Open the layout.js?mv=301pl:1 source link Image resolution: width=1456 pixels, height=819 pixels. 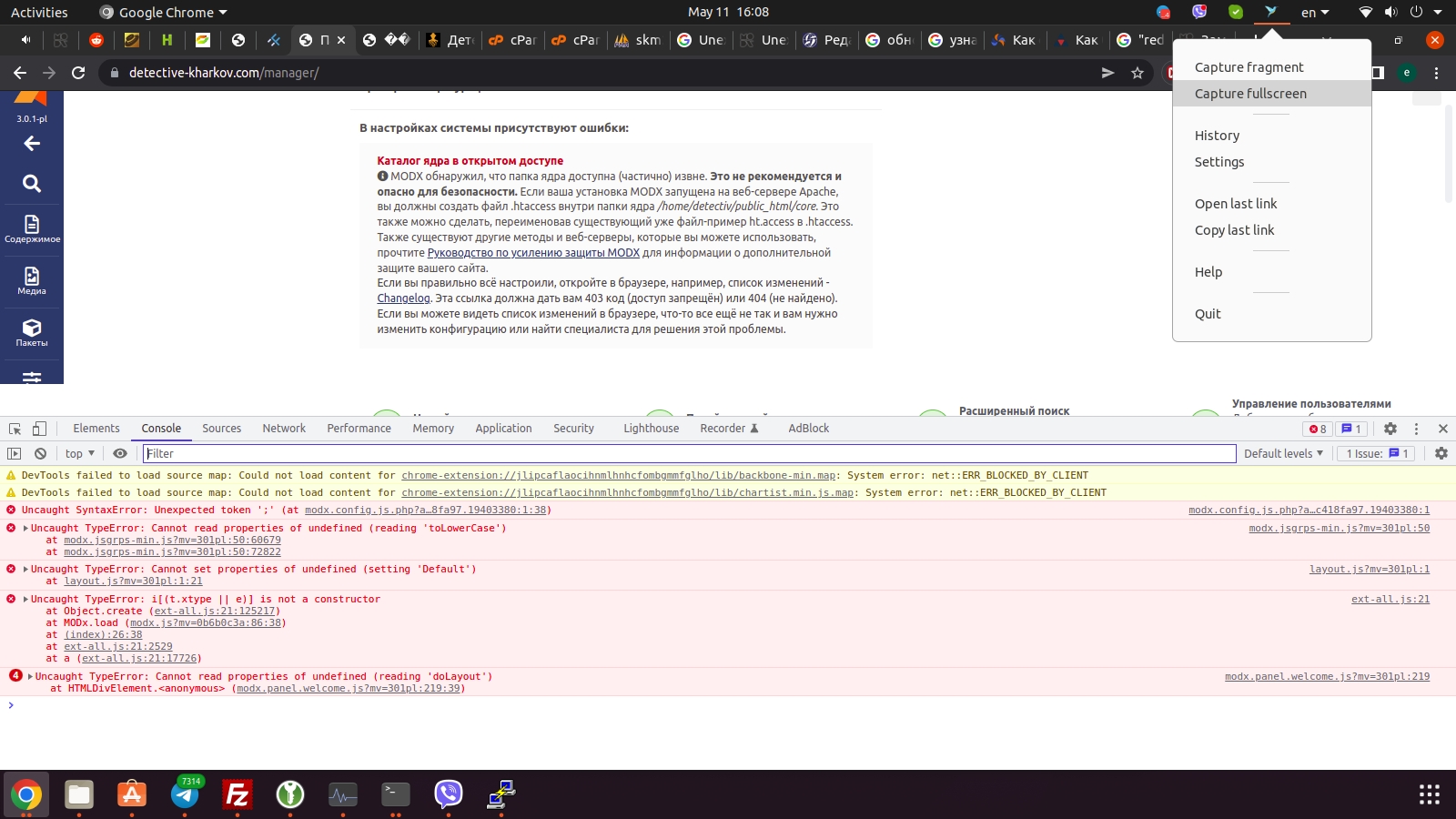(x=1369, y=570)
